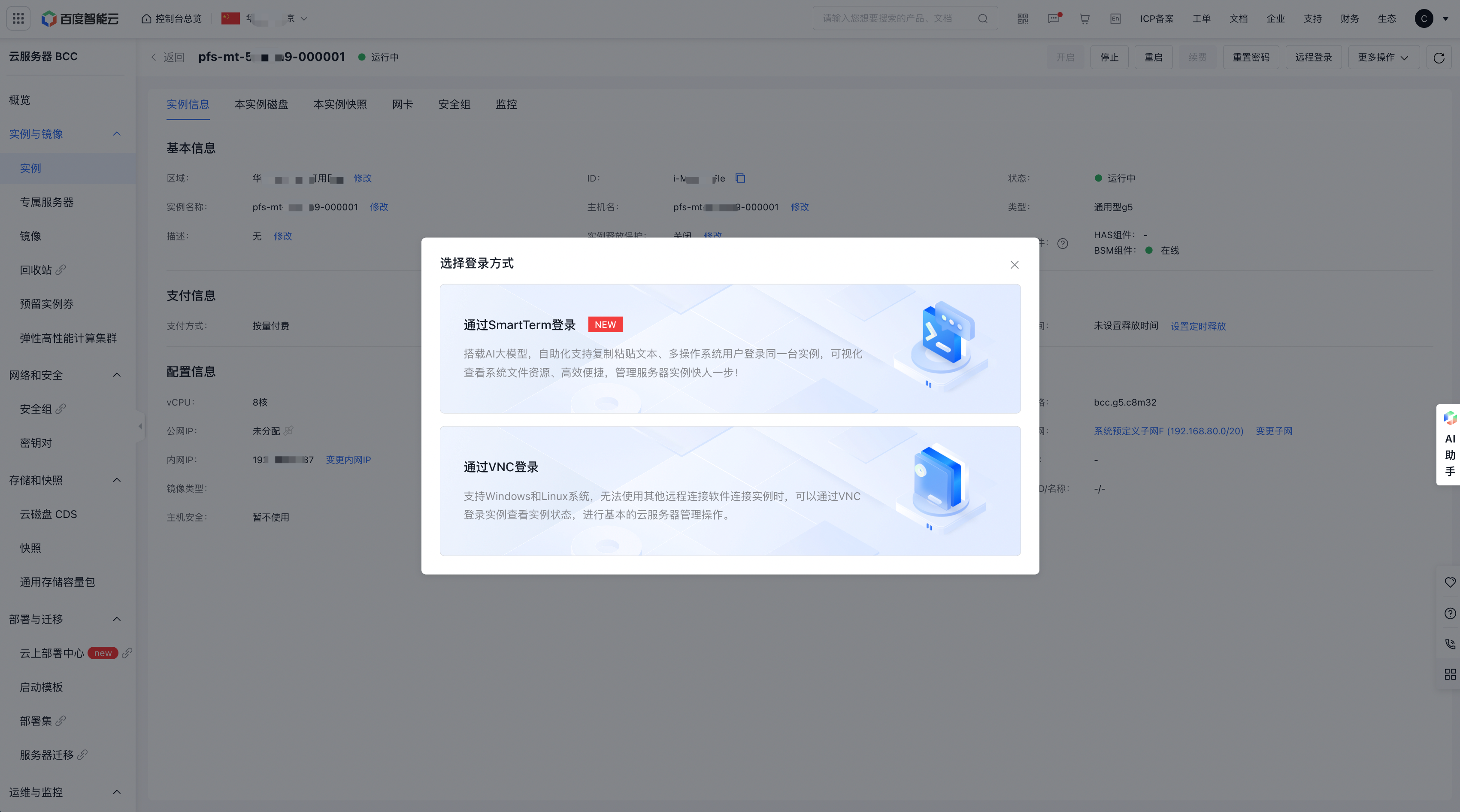The height and width of the screenshot is (812, 1460).
Task: Switch language with the En icon
Action: click(1115, 19)
